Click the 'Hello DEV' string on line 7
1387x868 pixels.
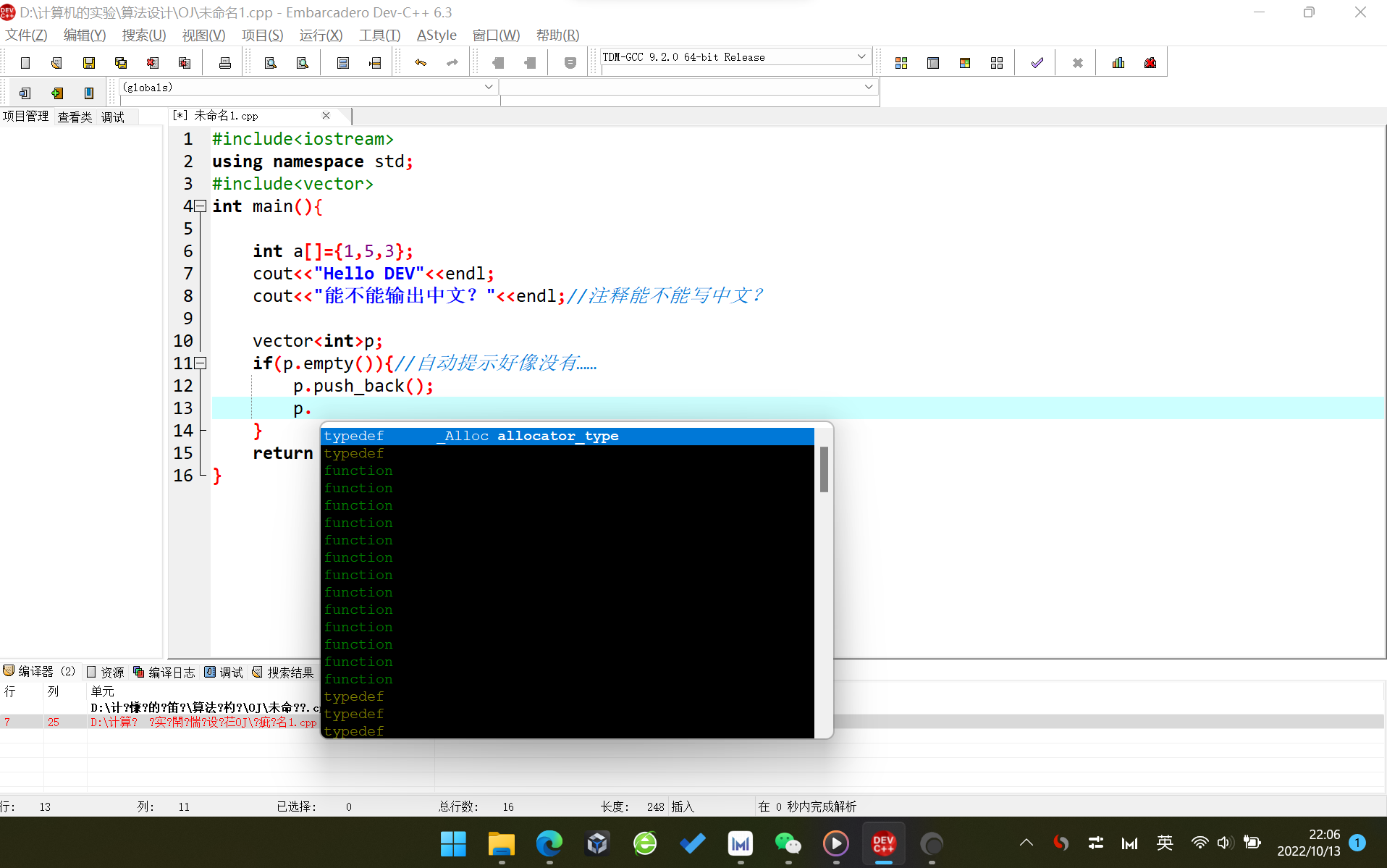[x=369, y=274]
